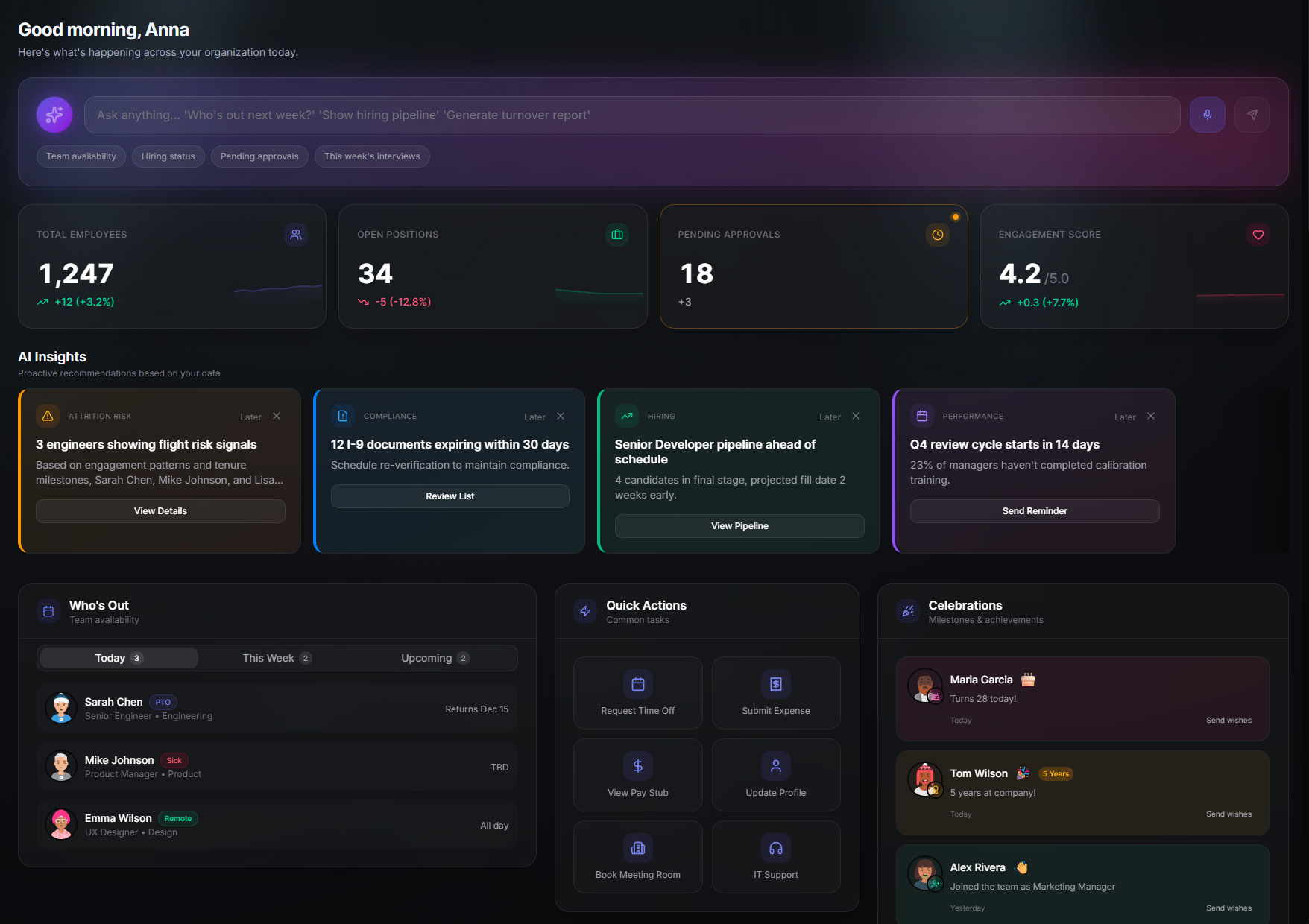Screen dimensions: 1309x924
Task: Click the send paper-plane icon
Action: point(1252,115)
